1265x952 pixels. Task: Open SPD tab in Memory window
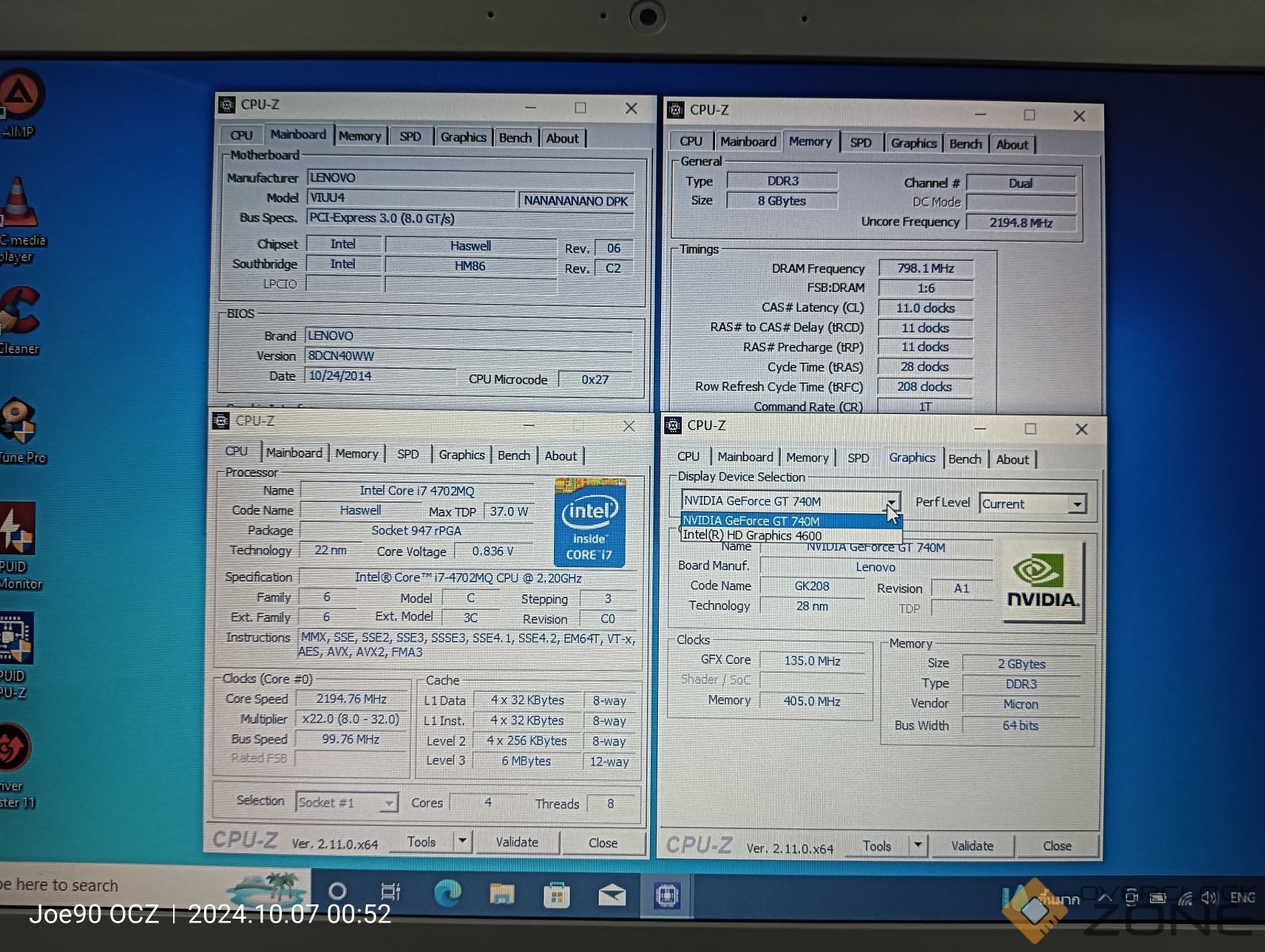tap(860, 143)
